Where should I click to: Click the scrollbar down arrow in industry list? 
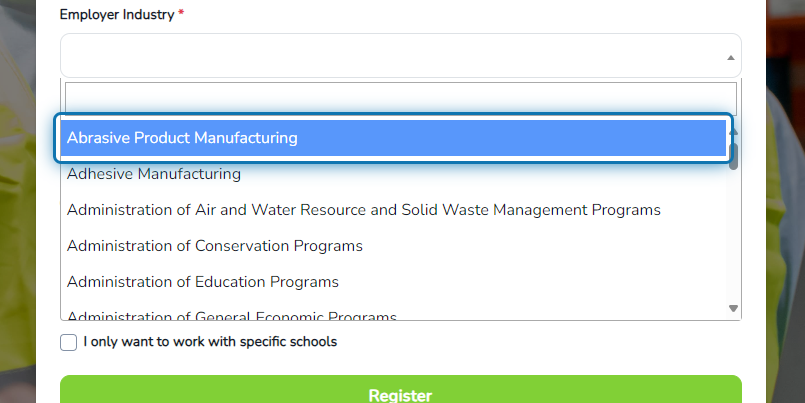pos(733,309)
